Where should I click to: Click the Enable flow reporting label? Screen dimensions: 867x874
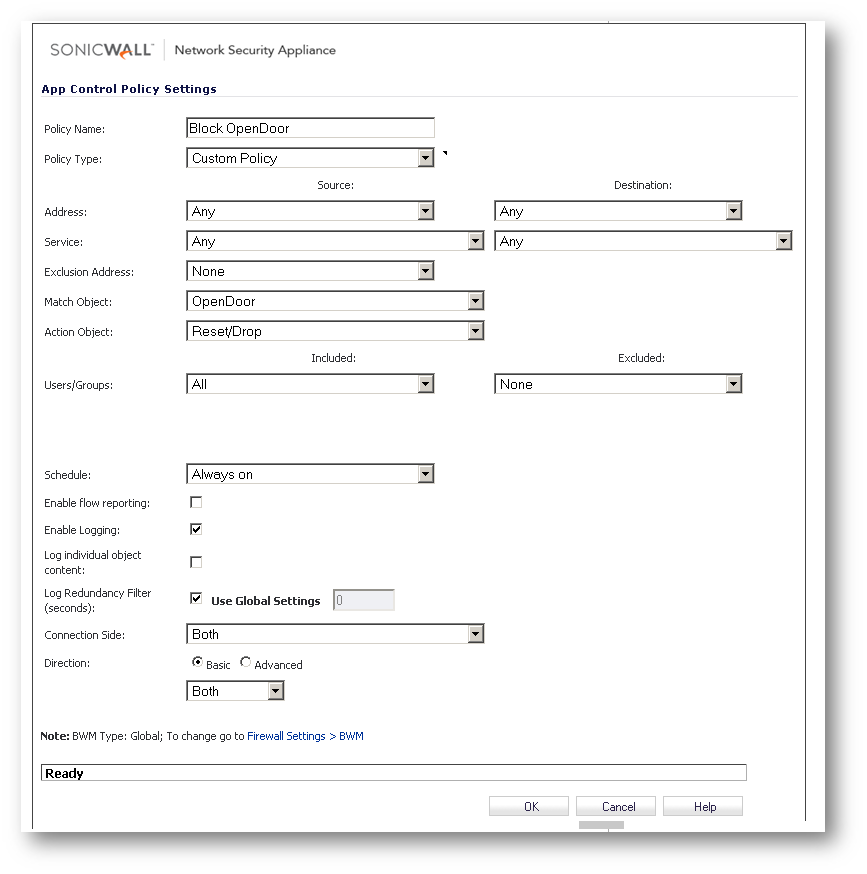click(96, 503)
